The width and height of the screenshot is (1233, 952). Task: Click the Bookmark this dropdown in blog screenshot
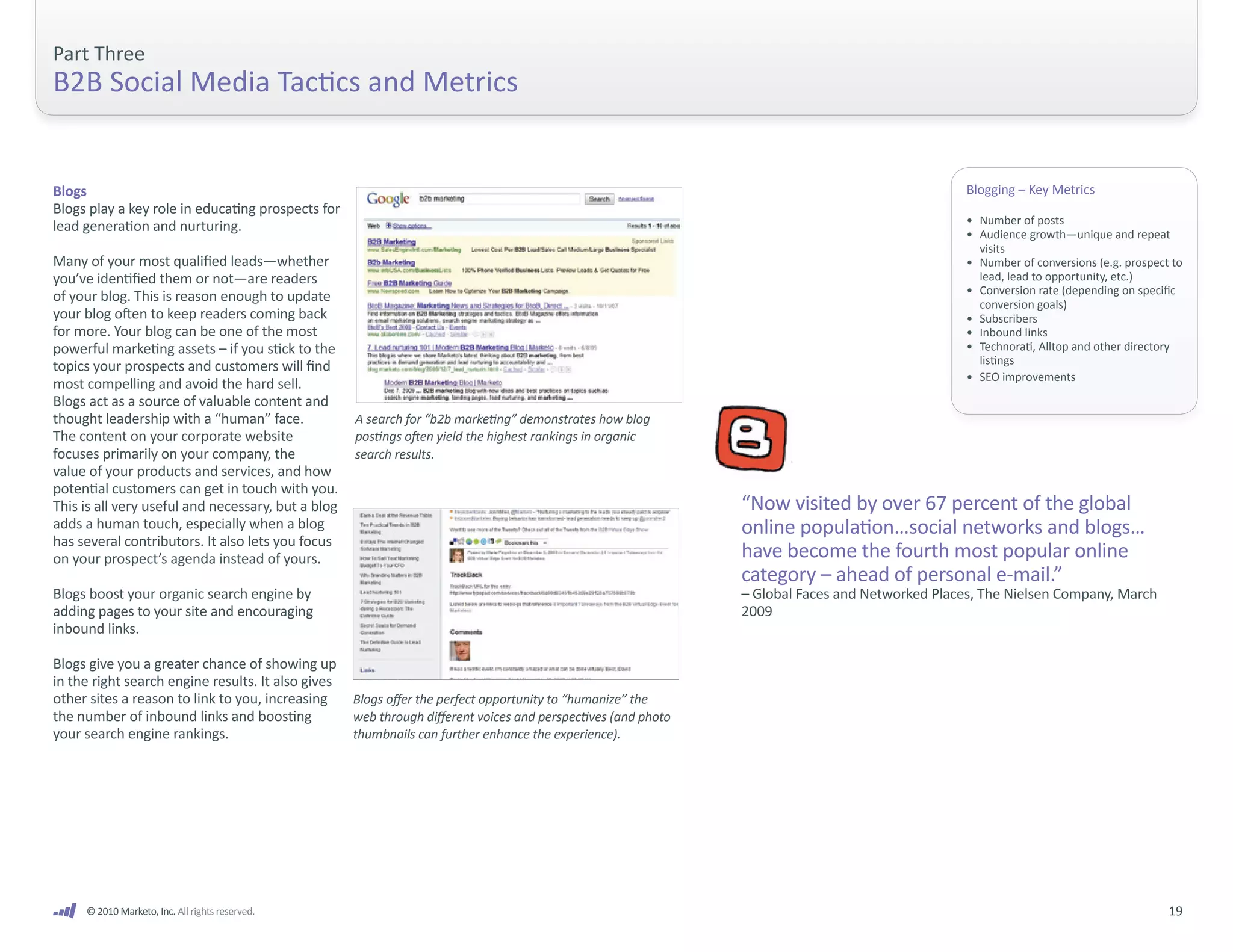[525, 542]
